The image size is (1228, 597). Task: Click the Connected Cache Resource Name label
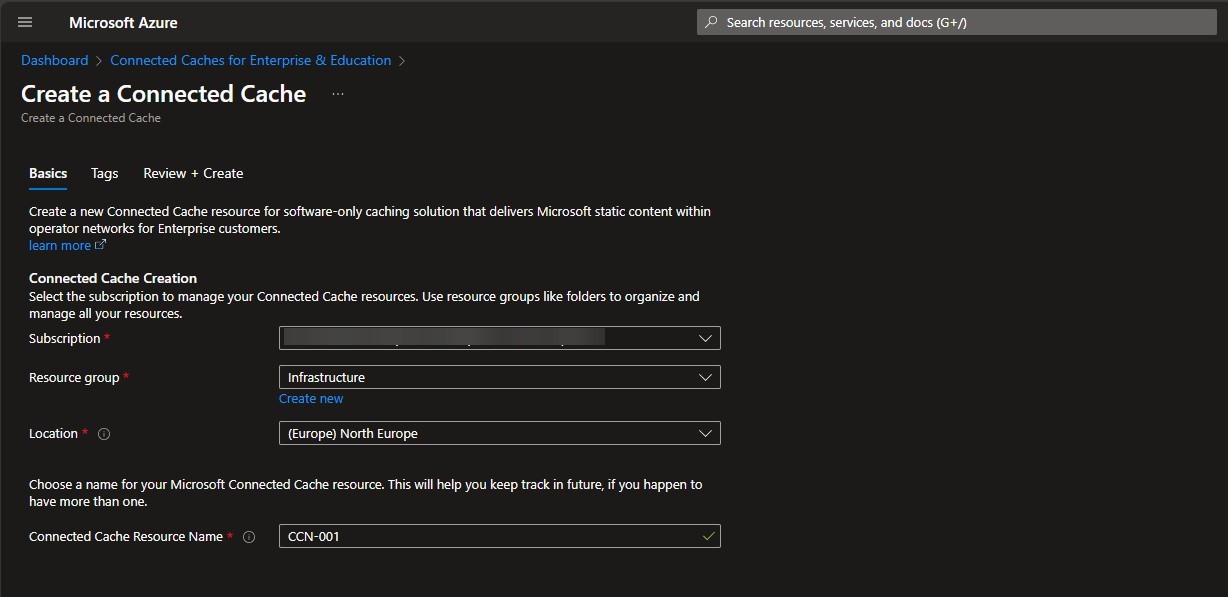coord(126,536)
